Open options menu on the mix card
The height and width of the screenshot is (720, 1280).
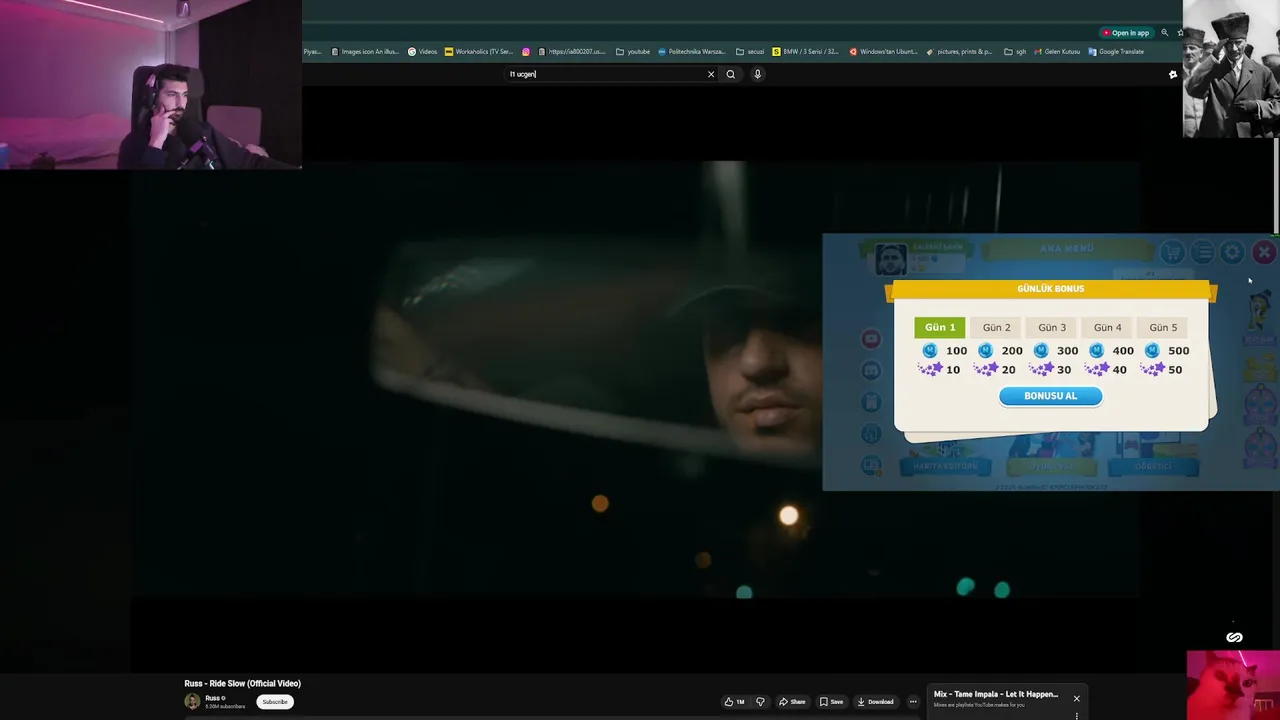(1076, 716)
